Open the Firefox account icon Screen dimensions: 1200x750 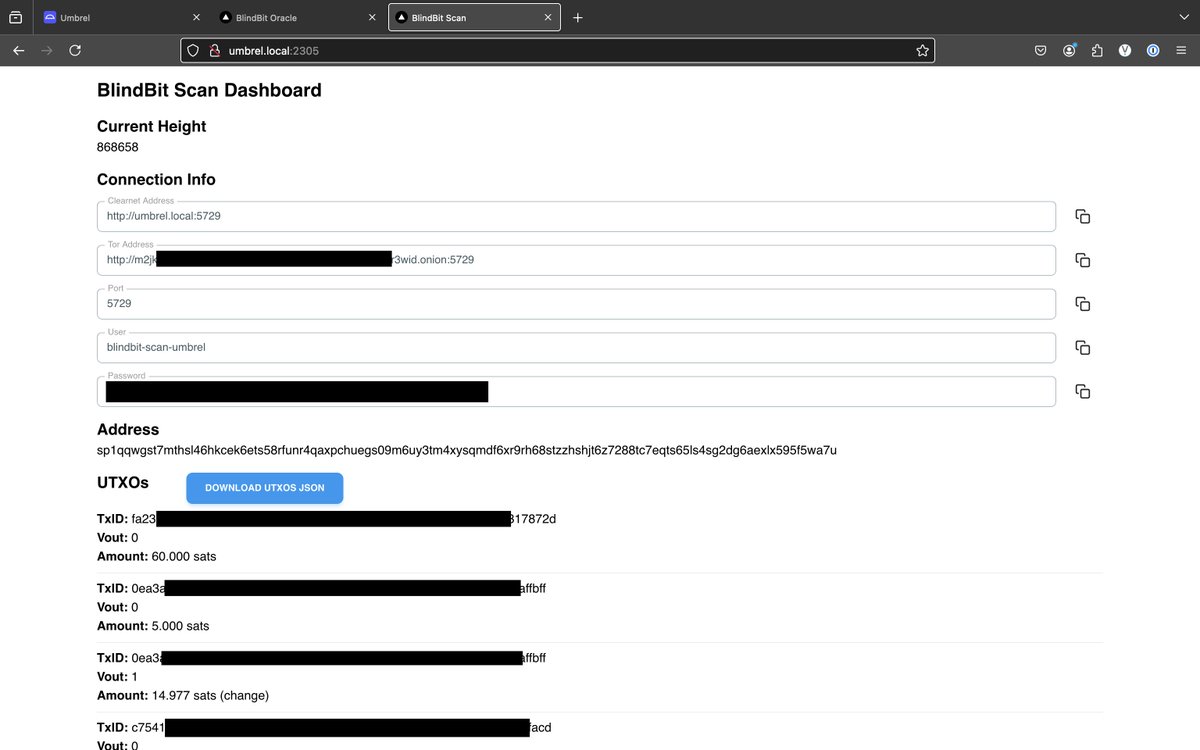click(1069, 50)
